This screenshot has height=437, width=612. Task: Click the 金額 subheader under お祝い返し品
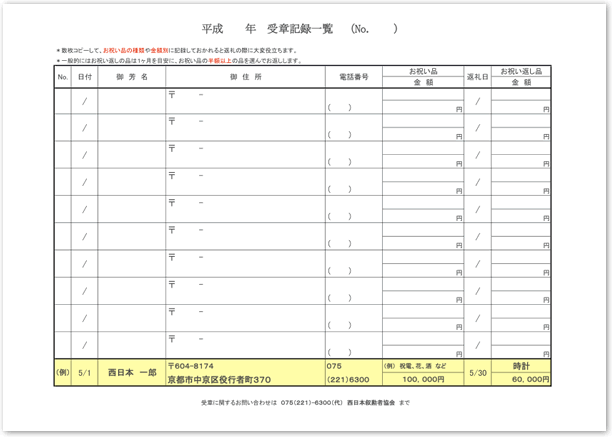[x=521, y=82]
